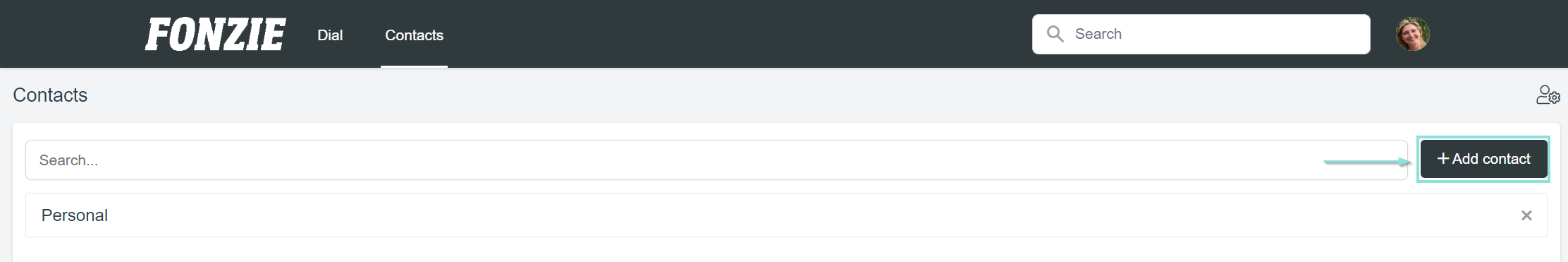Remove the Personal group with X
The image size is (1568, 262).
click(x=1526, y=215)
